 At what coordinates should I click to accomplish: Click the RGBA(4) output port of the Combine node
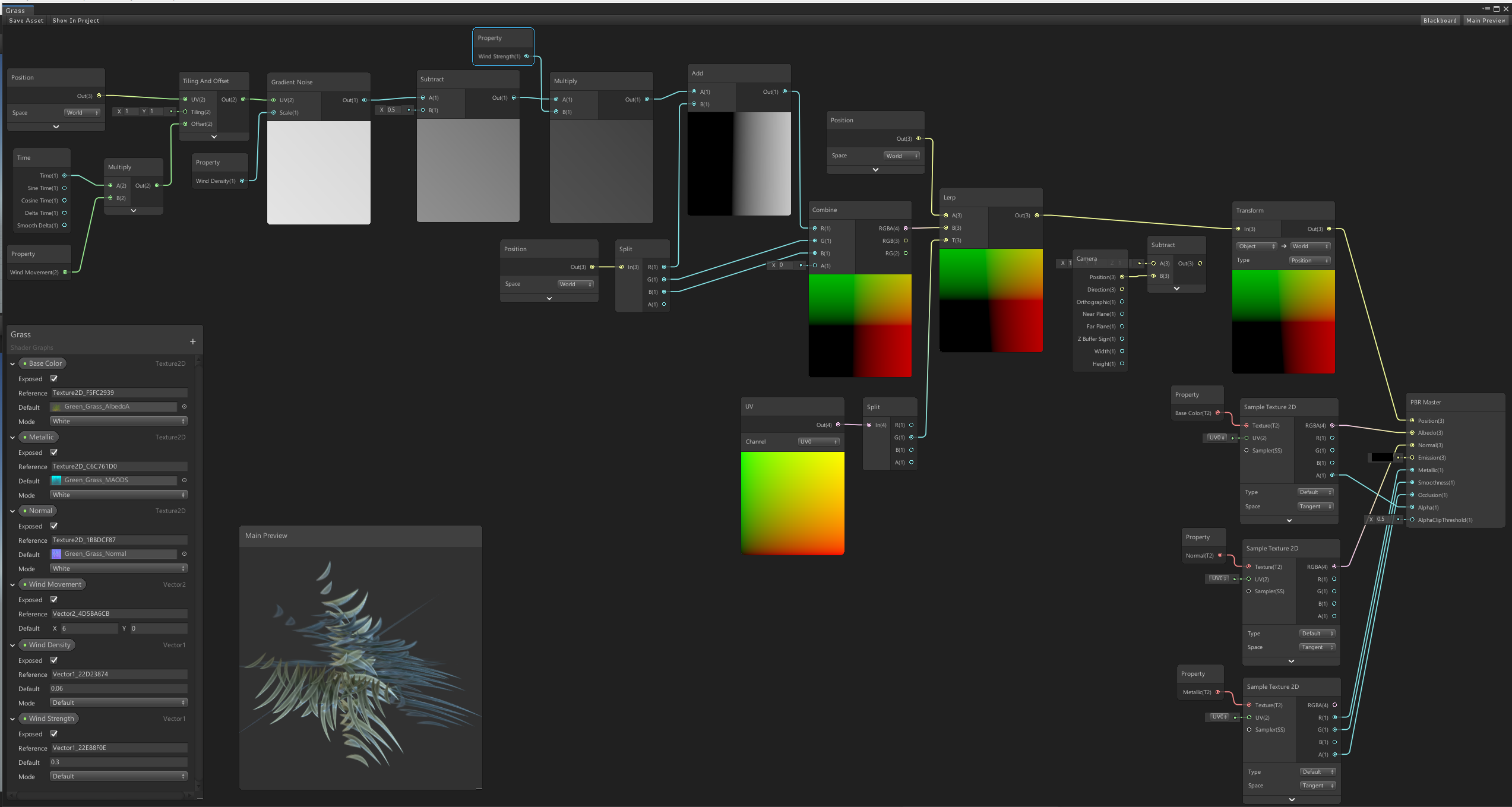(x=906, y=229)
